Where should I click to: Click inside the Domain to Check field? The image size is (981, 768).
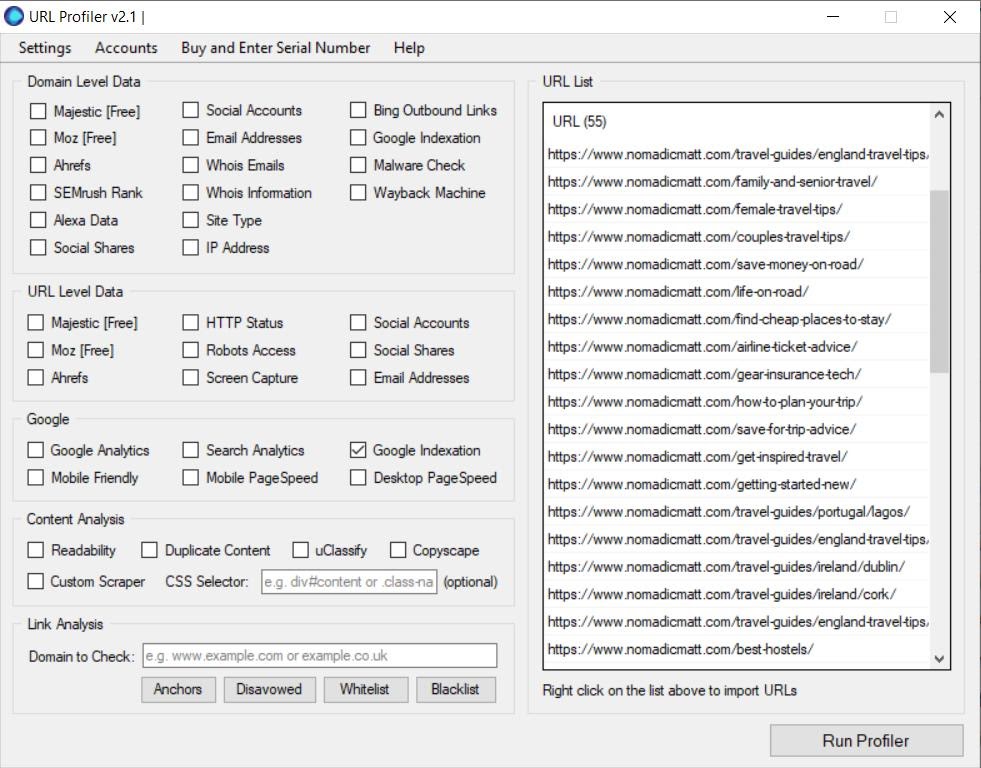click(320, 655)
